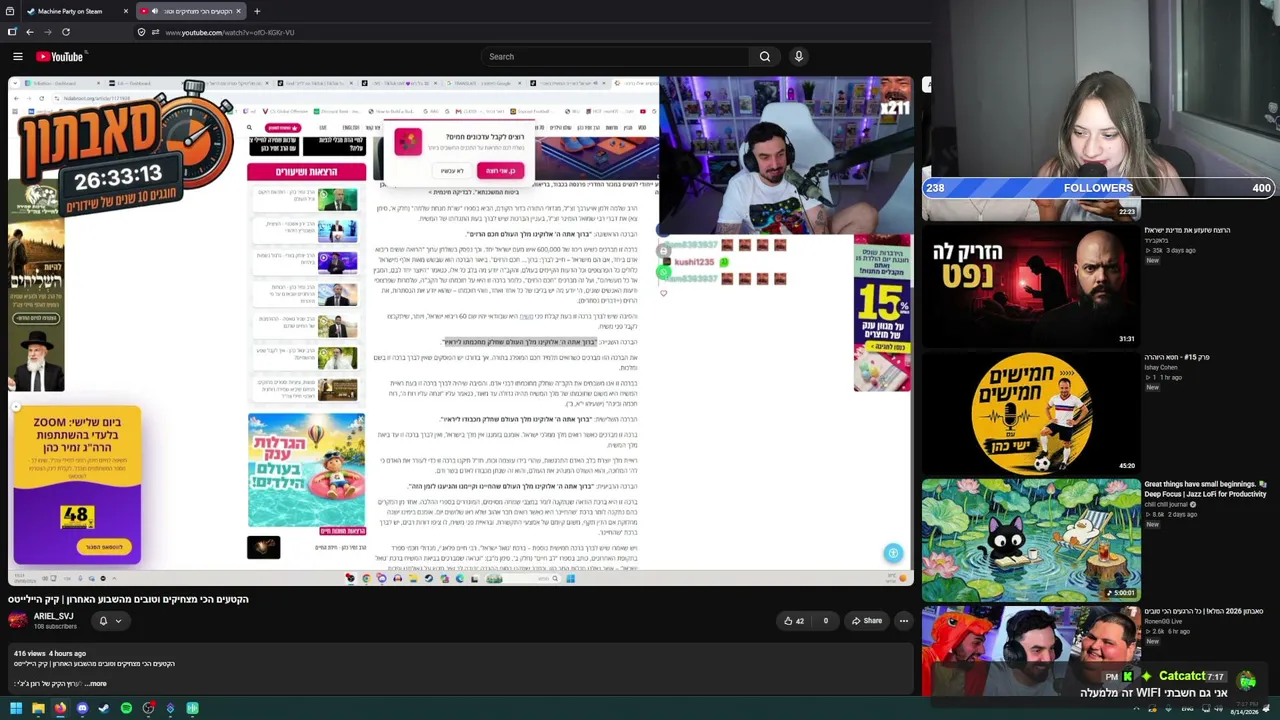
Task: Share this YouTube video
Action: (x=867, y=621)
